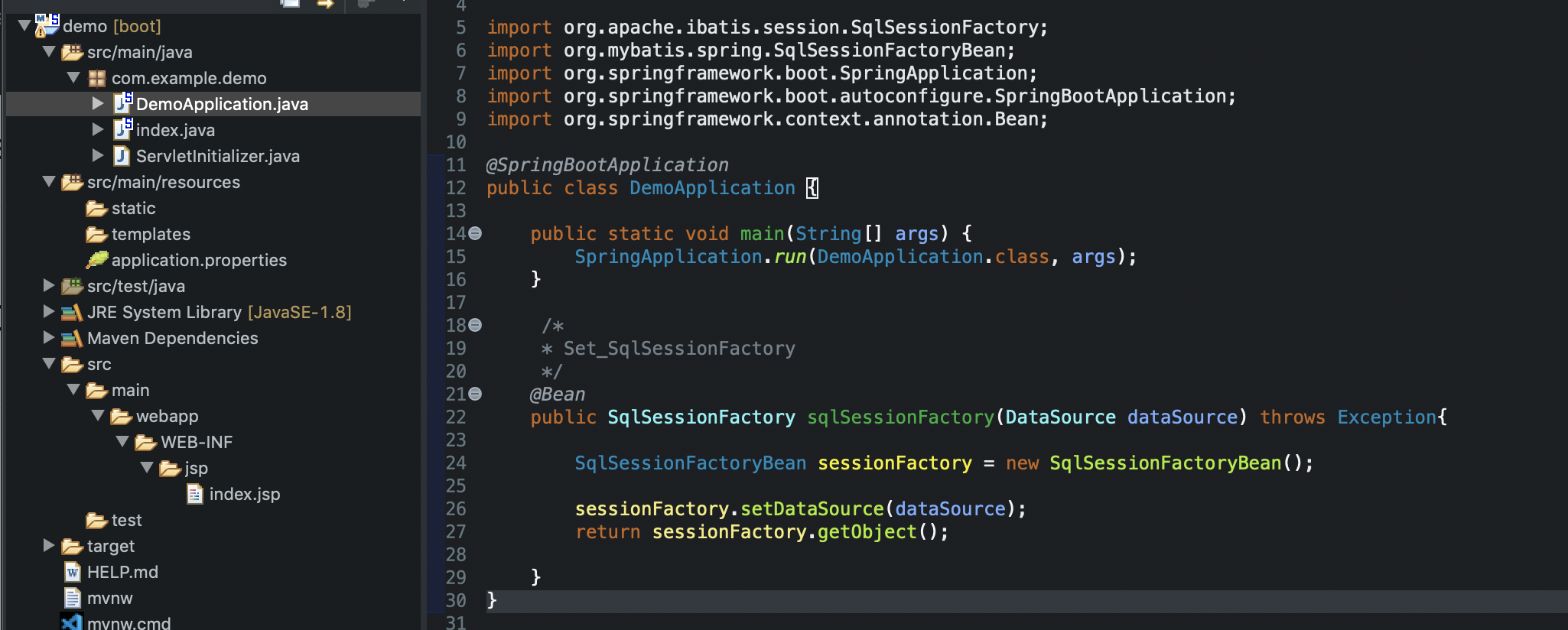Viewport: 1568px width, 630px height.
Task: Click the src/main/resources folder icon
Action: (72, 182)
